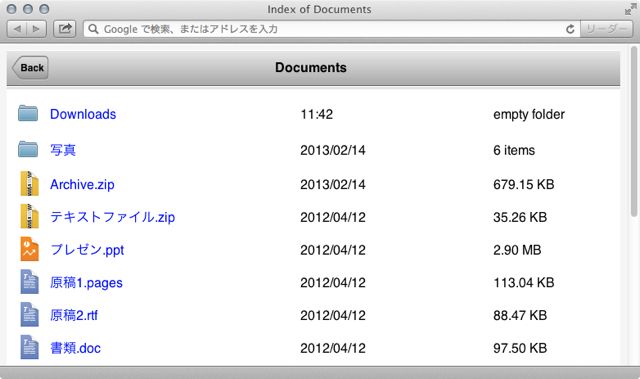This screenshot has width=640, height=379.
Task: Click the Back button in Documents header
Action: [x=30, y=68]
